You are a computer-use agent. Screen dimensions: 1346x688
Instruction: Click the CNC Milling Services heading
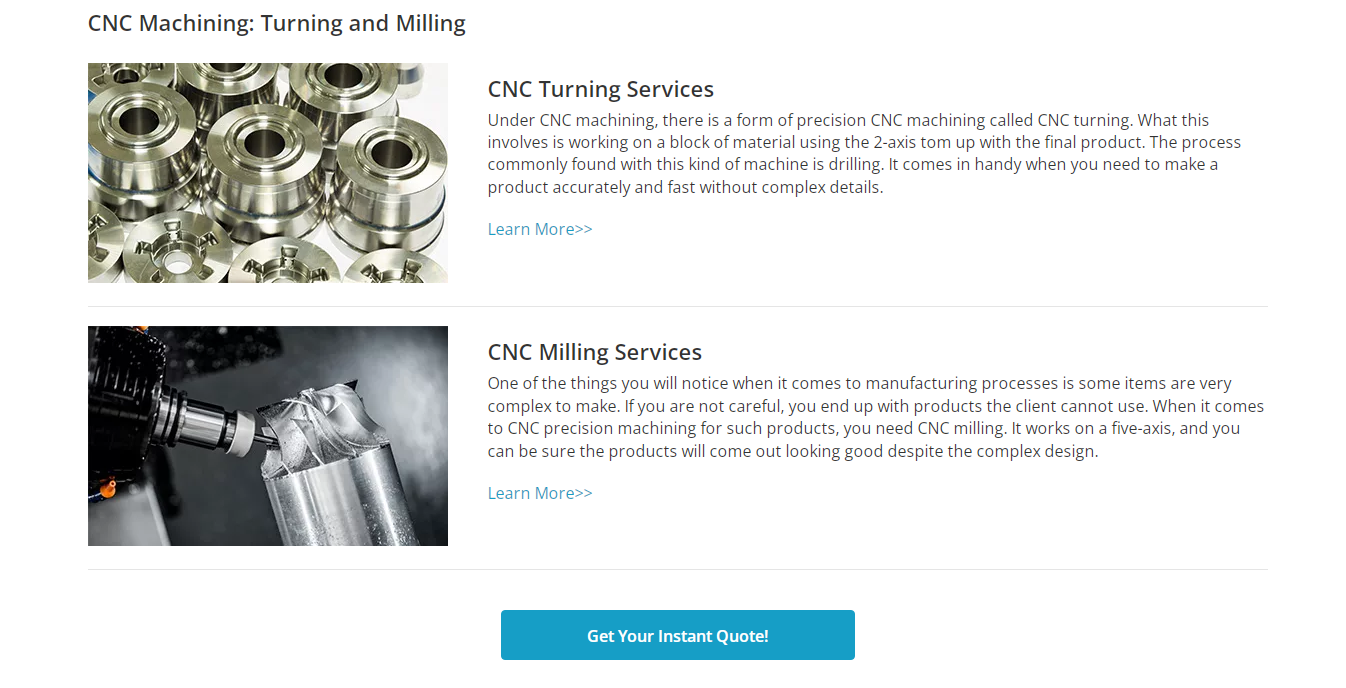pos(594,352)
